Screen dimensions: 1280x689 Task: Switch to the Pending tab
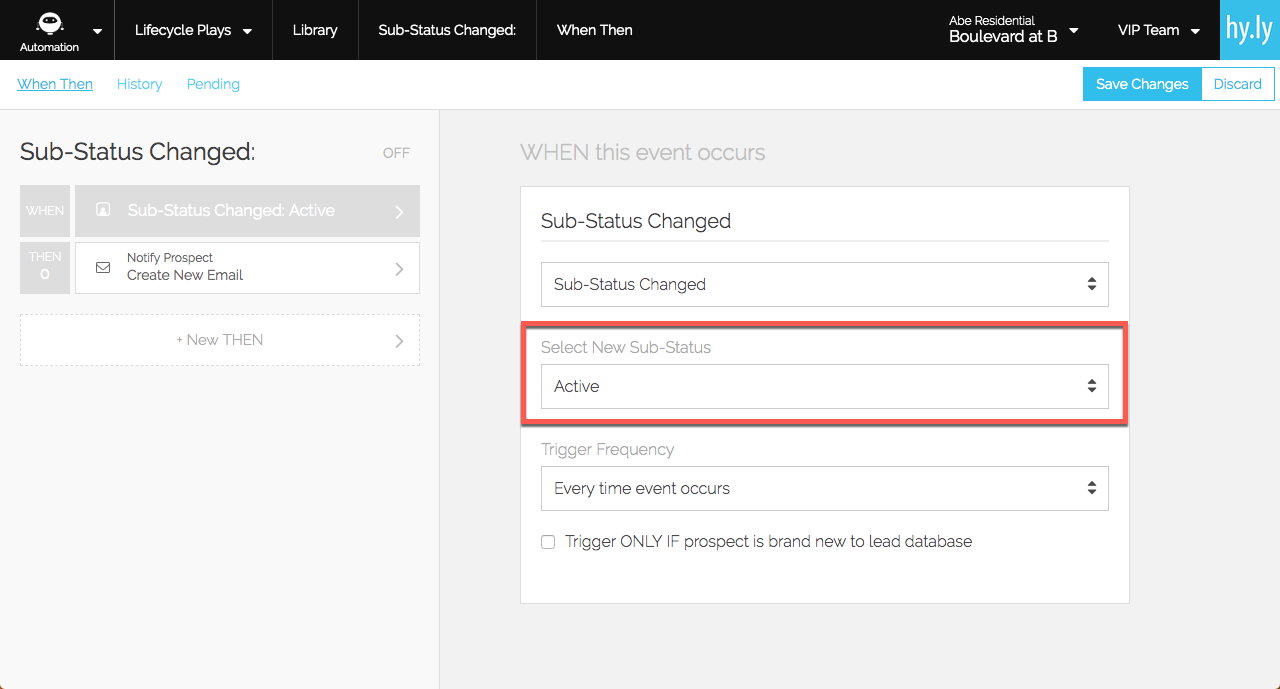(x=213, y=84)
